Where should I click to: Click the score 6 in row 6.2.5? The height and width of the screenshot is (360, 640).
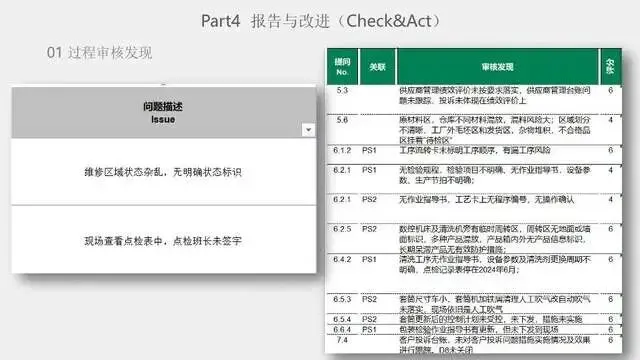coord(611,229)
